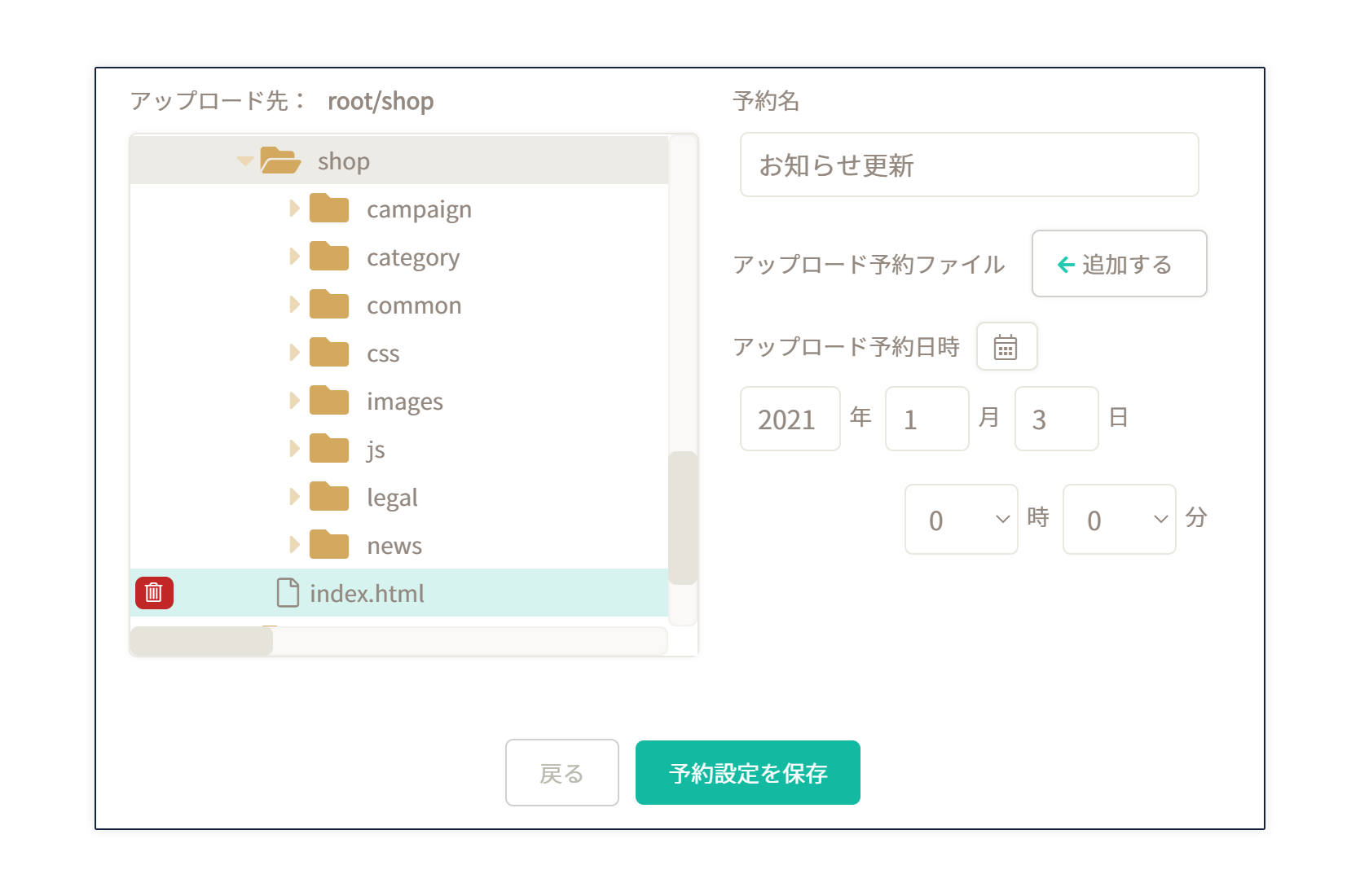Select the news folder name
Screen dimensions: 1360x896
click(x=394, y=547)
